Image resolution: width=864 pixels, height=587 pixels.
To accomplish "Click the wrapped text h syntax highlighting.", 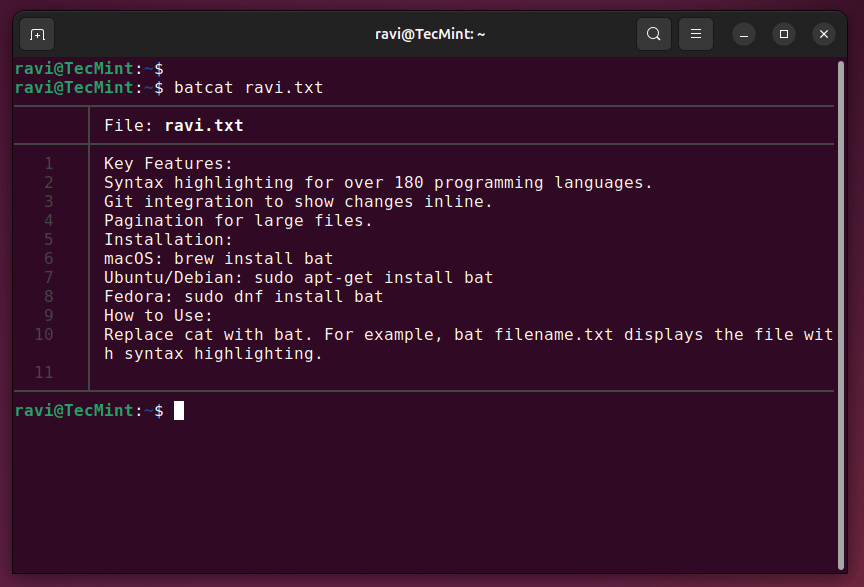I will [x=213, y=354].
